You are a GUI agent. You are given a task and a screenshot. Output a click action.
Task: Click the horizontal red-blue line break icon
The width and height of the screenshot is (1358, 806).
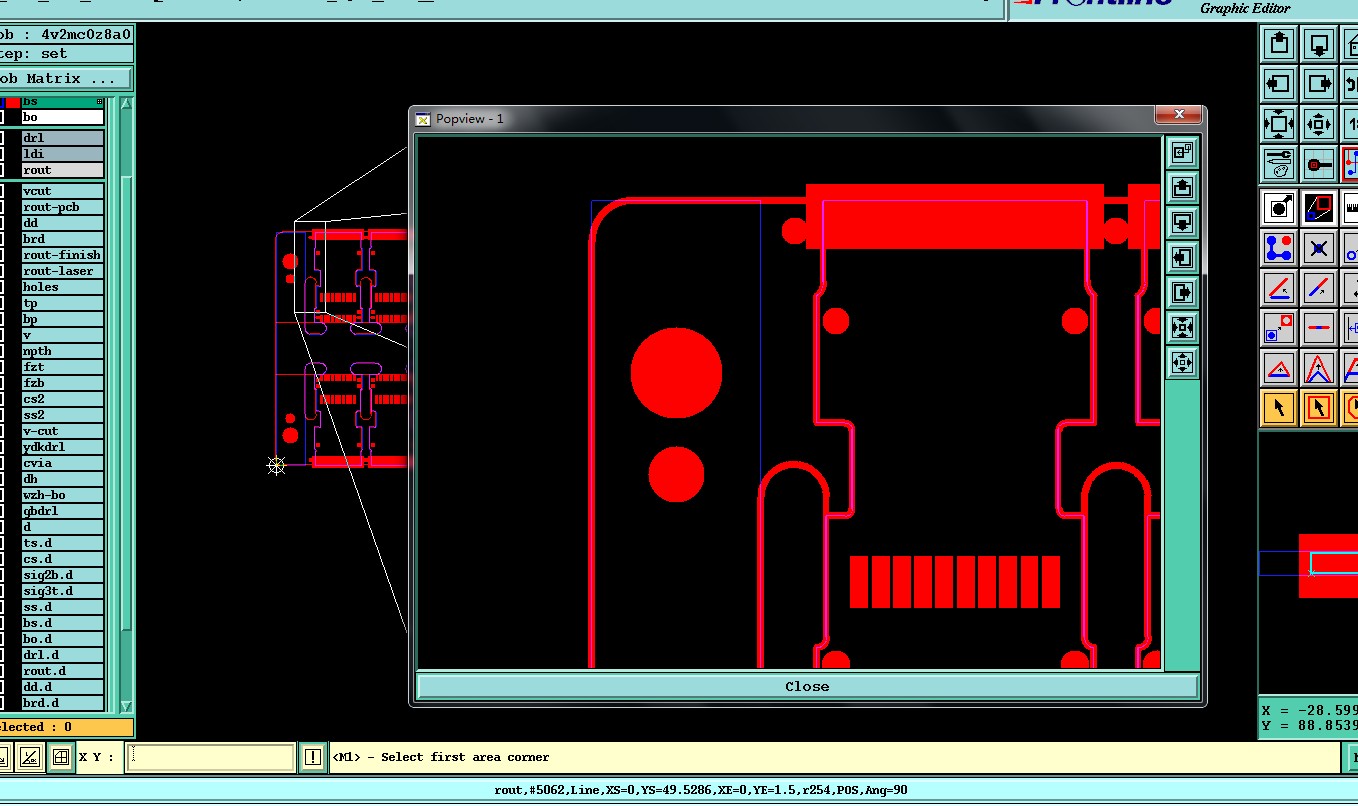coord(1319,328)
